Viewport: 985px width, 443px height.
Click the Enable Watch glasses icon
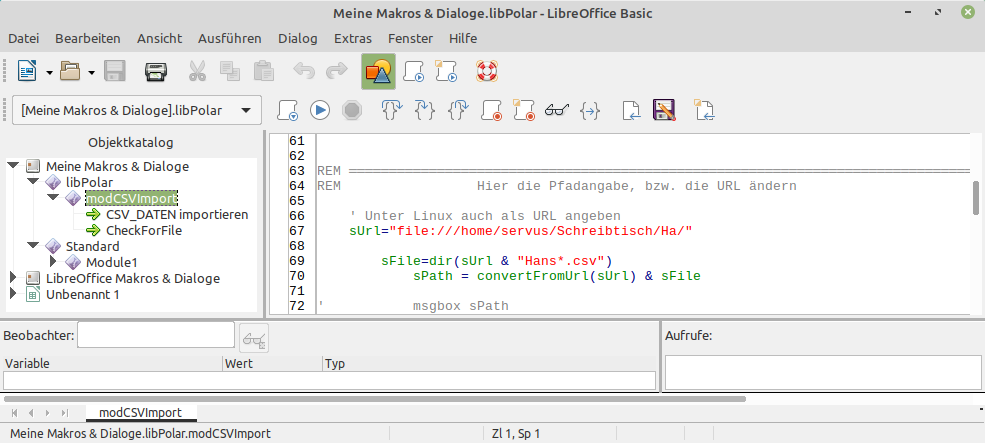click(x=557, y=111)
